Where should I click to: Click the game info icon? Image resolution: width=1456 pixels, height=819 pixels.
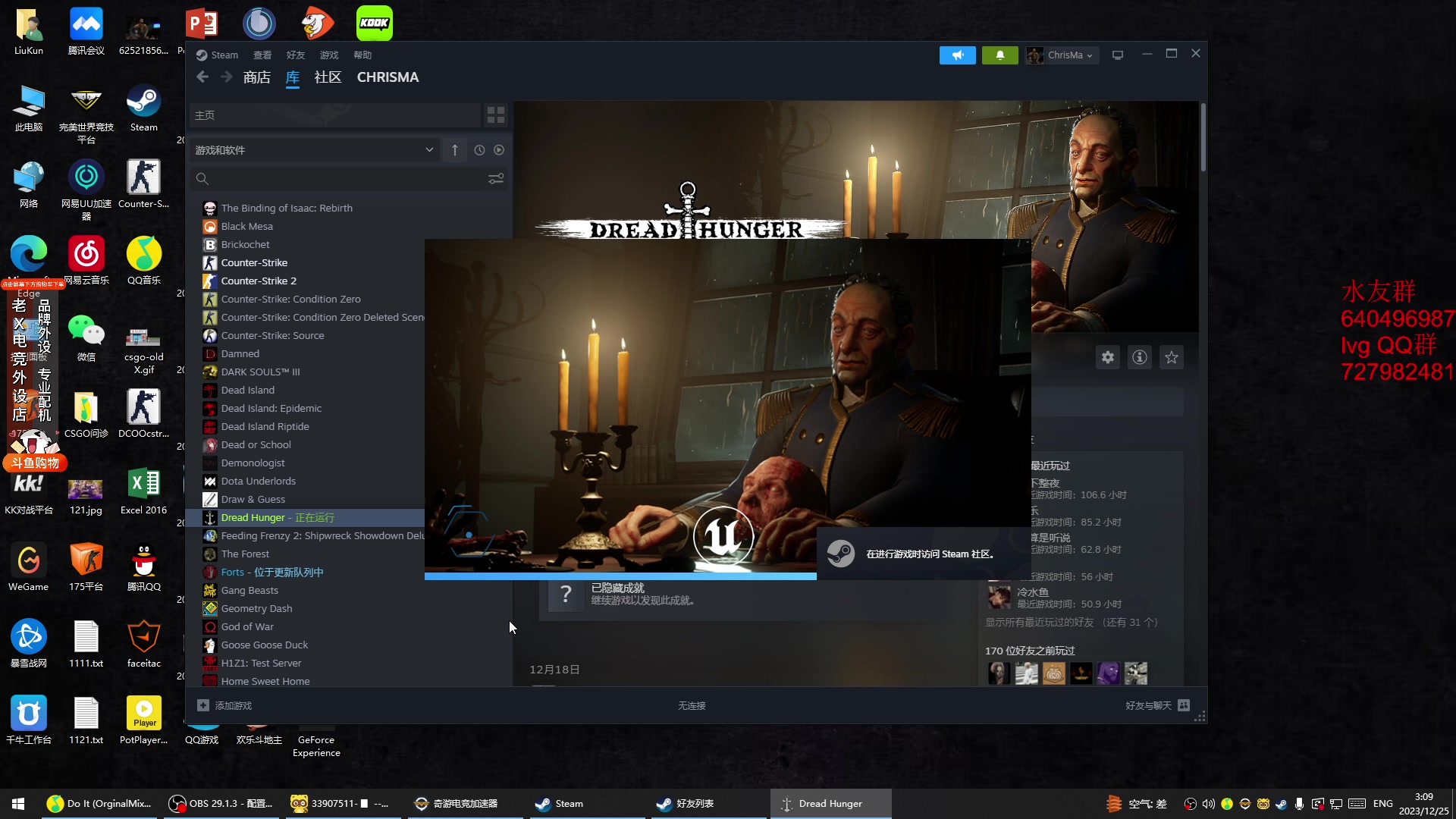1140,357
